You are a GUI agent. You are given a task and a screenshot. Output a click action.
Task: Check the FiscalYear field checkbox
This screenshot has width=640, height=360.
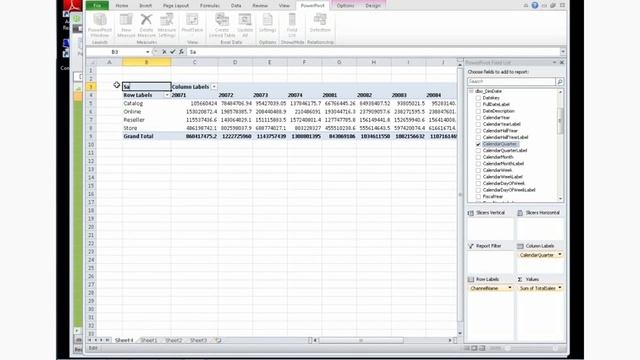[478, 197]
